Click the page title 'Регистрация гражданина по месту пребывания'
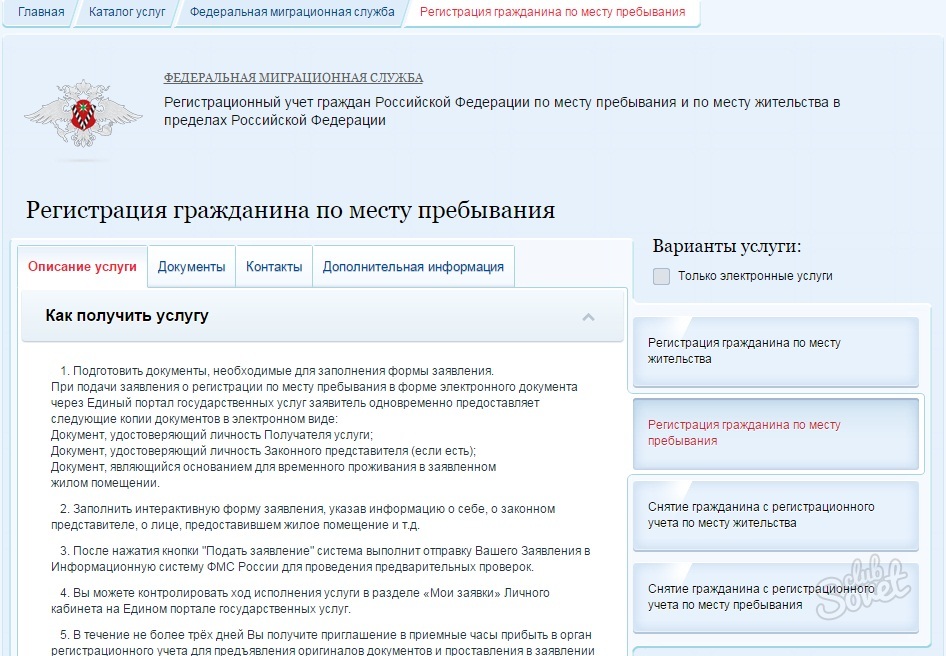This screenshot has width=946, height=656. point(290,211)
